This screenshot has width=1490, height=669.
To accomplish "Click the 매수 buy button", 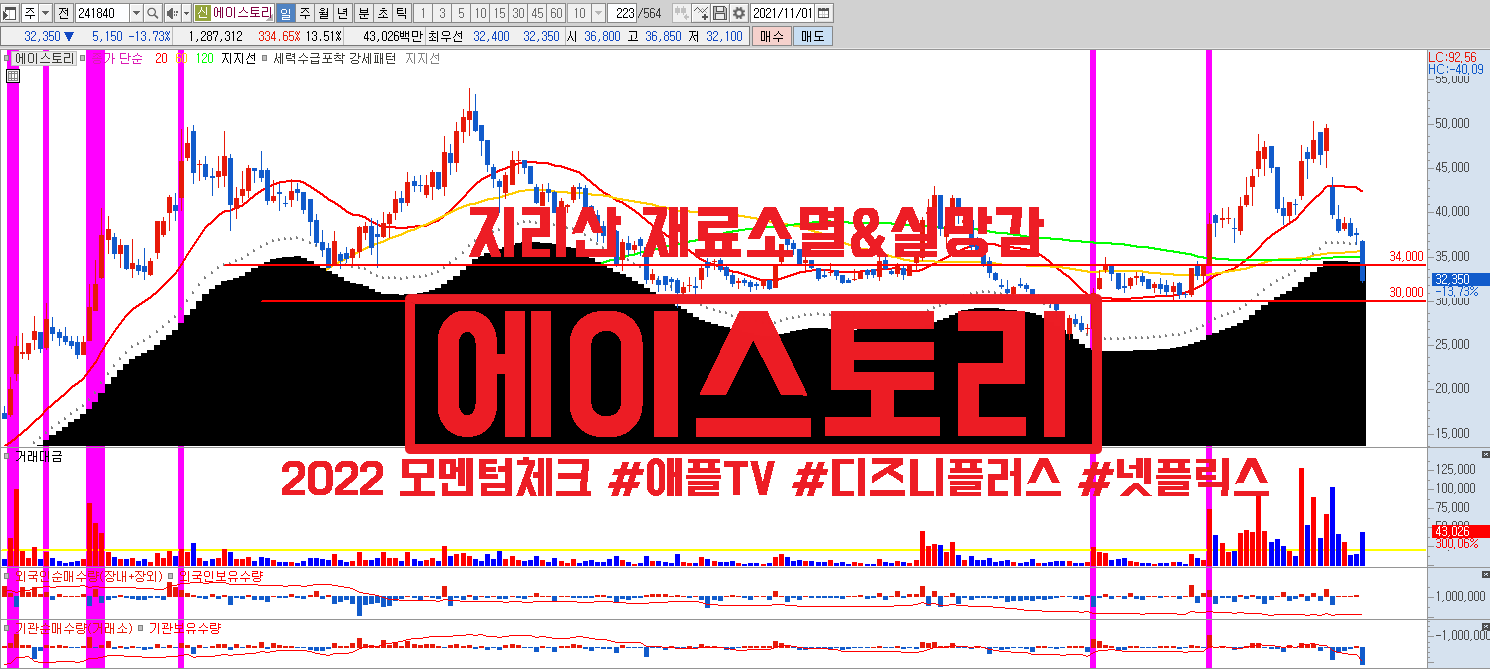I will tap(772, 36).
